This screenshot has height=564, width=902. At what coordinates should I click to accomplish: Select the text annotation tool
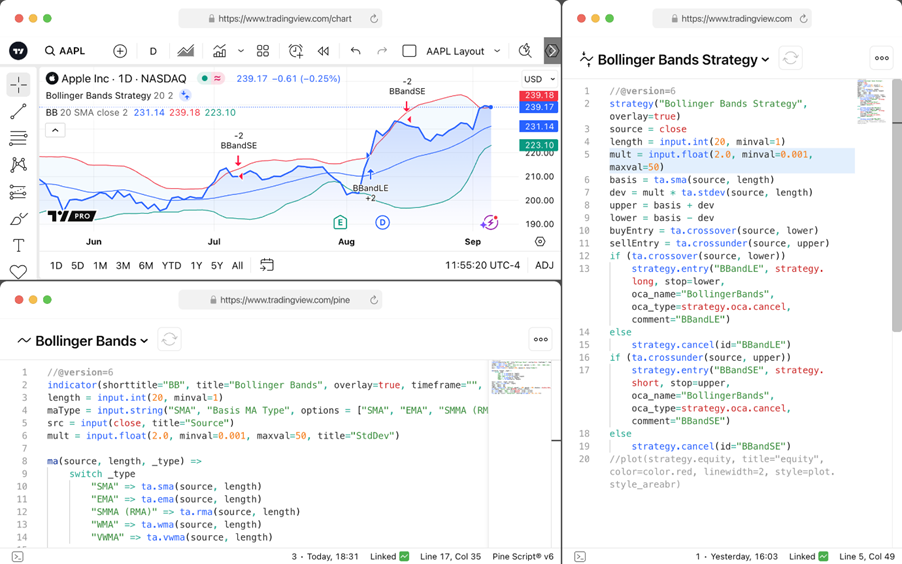coord(18,245)
